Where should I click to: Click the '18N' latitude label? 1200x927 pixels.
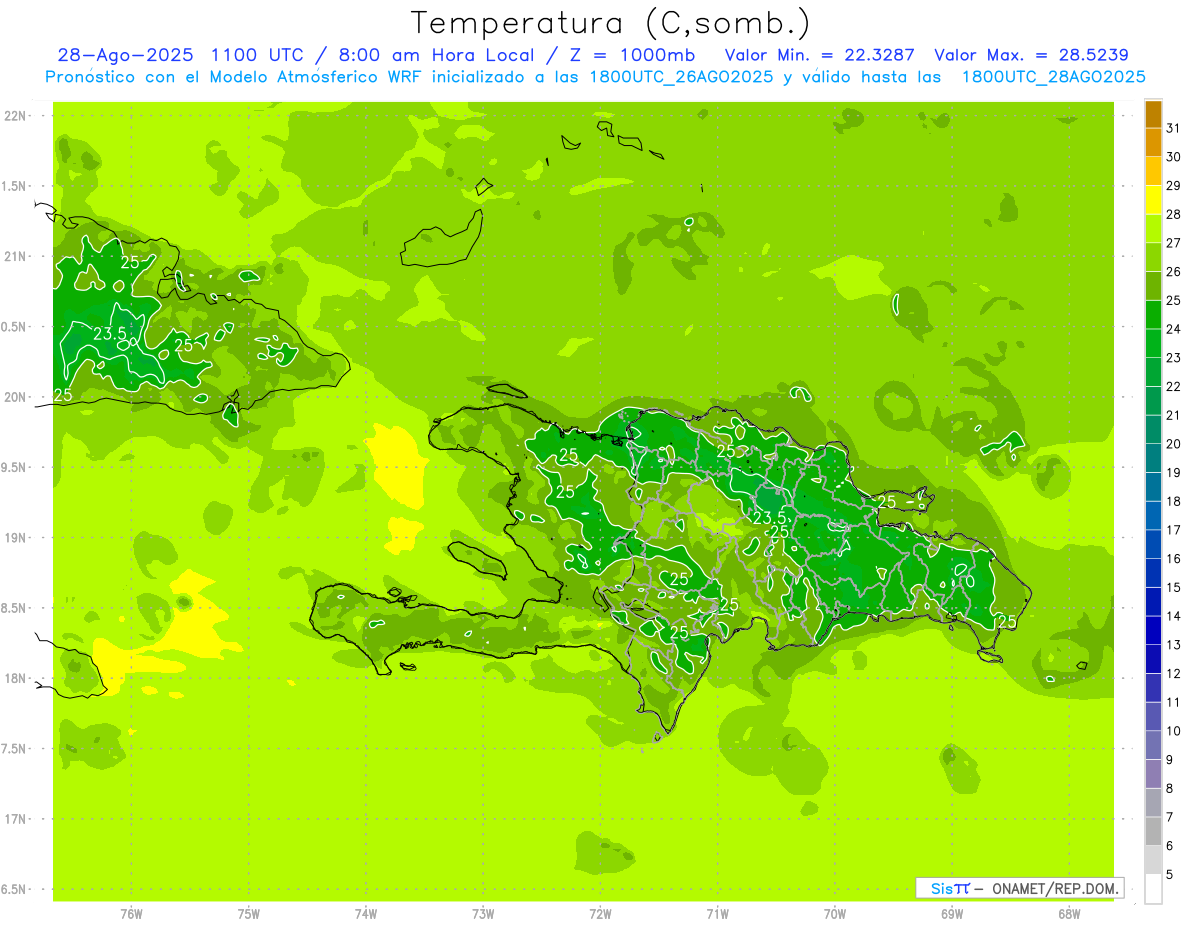15,678
